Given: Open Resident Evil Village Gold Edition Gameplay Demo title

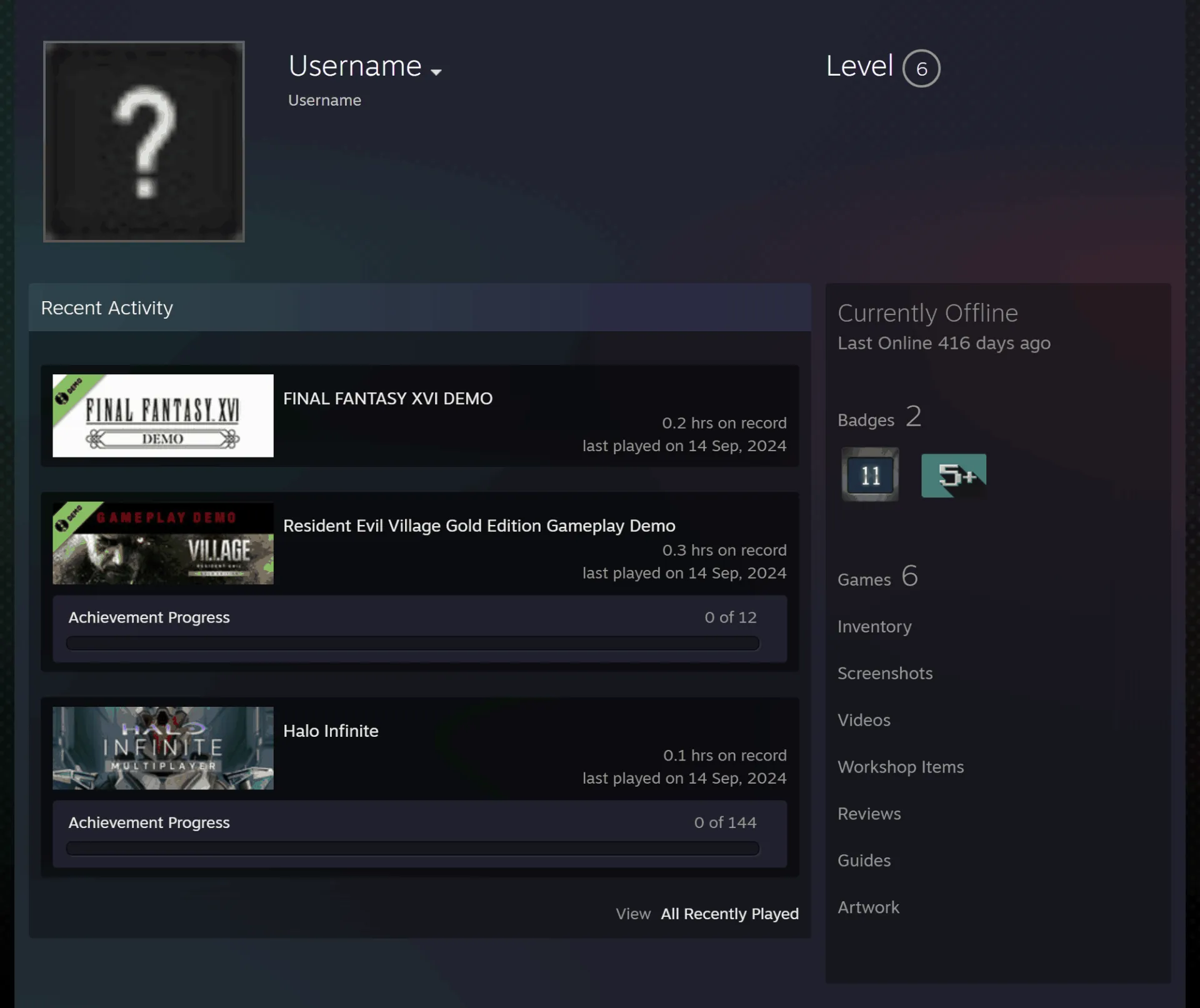Looking at the screenshot, I should (x=479, y=526).
